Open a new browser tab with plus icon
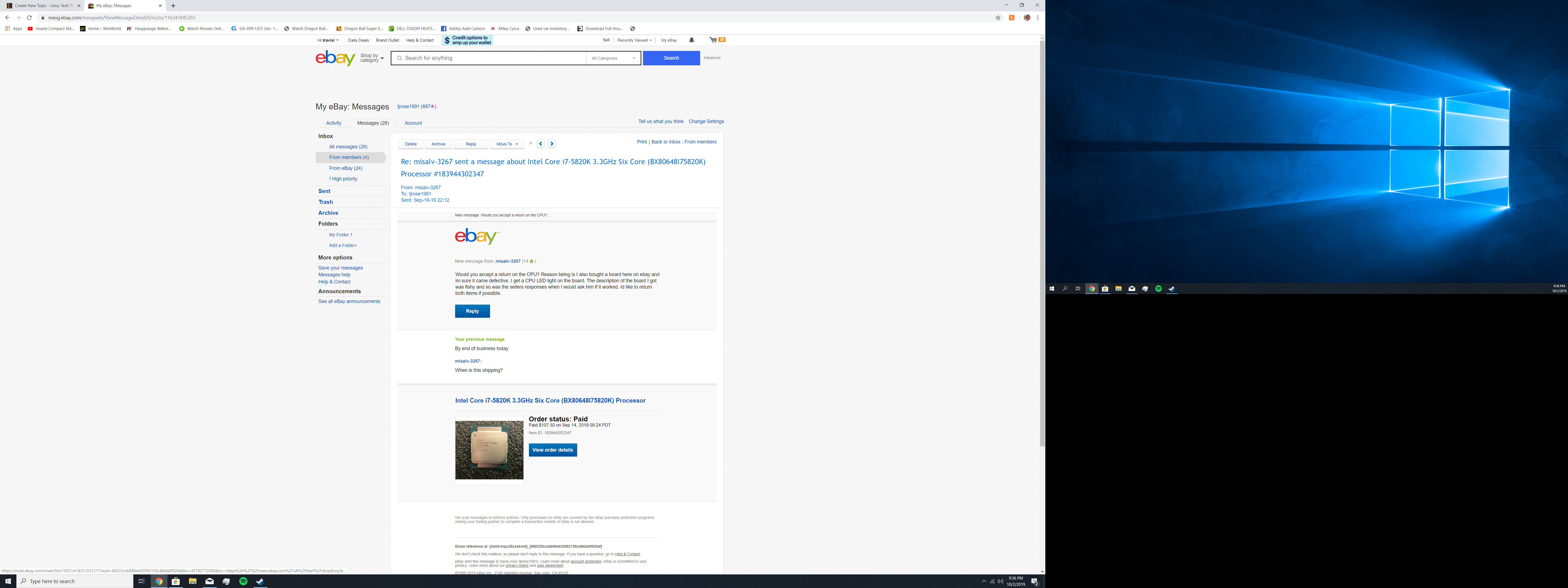This screenshot has height=588, width=1568. [x=173, y=5]
